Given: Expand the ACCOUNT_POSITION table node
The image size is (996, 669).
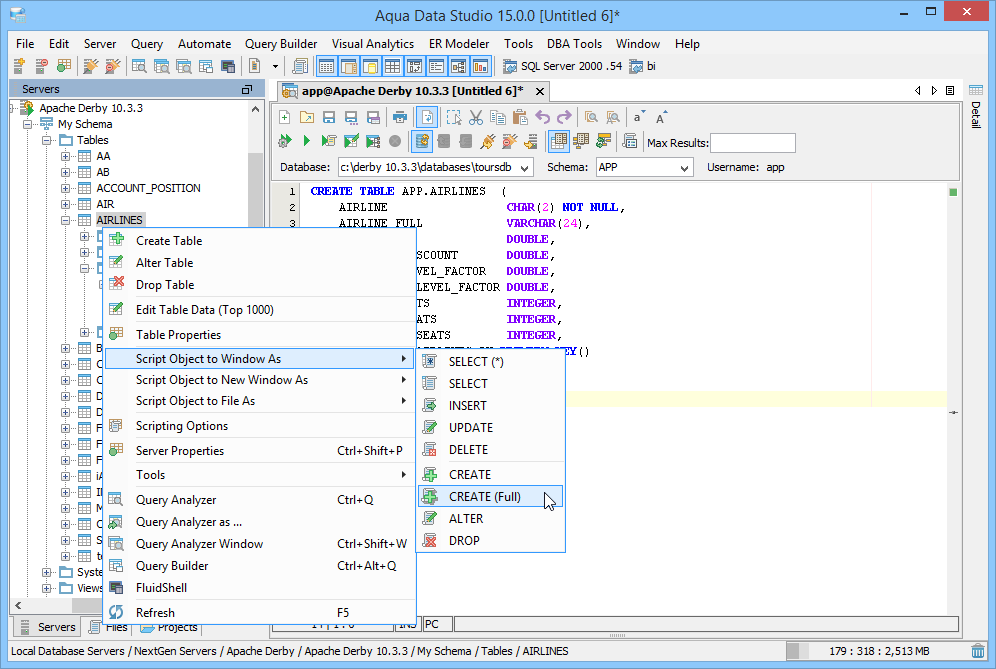Looking at the screenshot, I should 65,188.
